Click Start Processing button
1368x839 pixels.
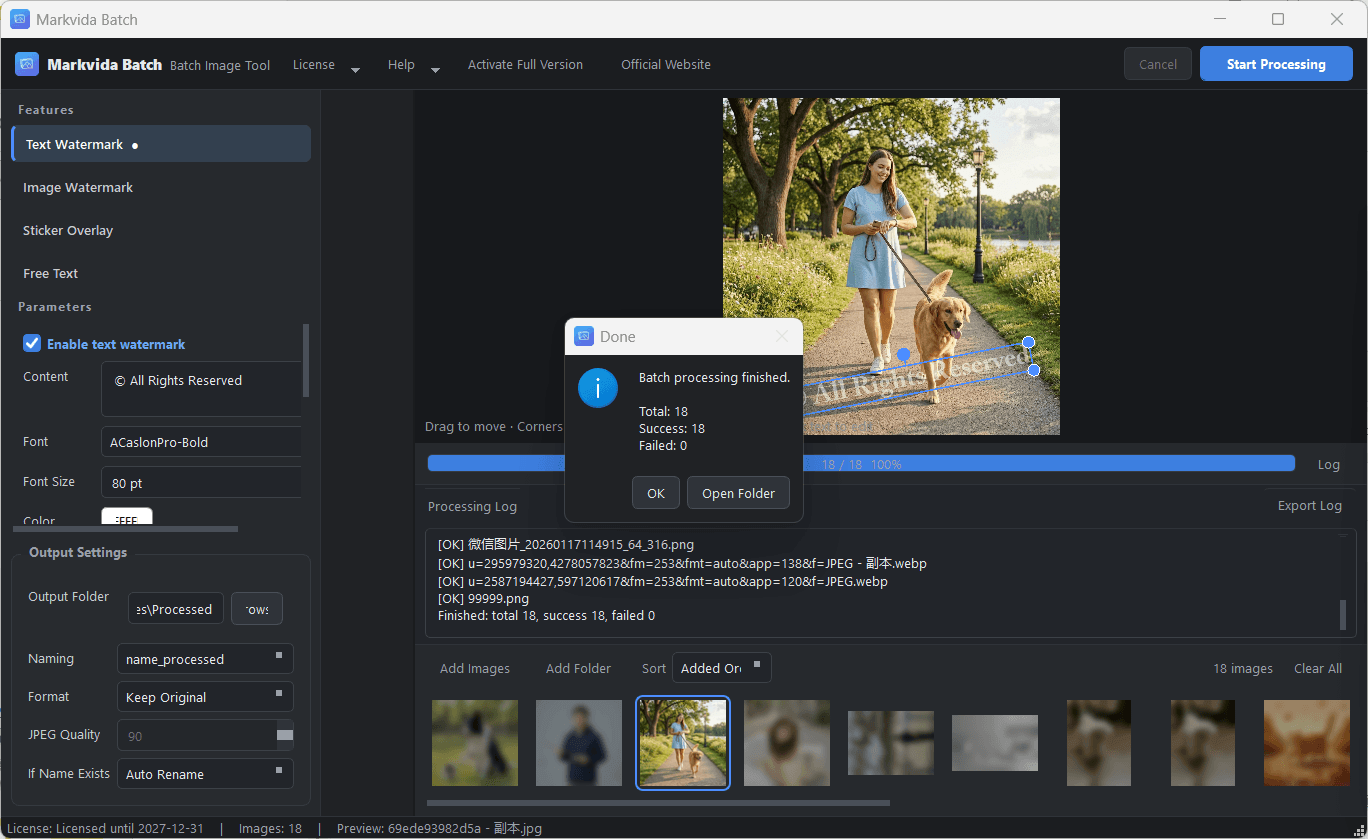(x=1276, y=64)
